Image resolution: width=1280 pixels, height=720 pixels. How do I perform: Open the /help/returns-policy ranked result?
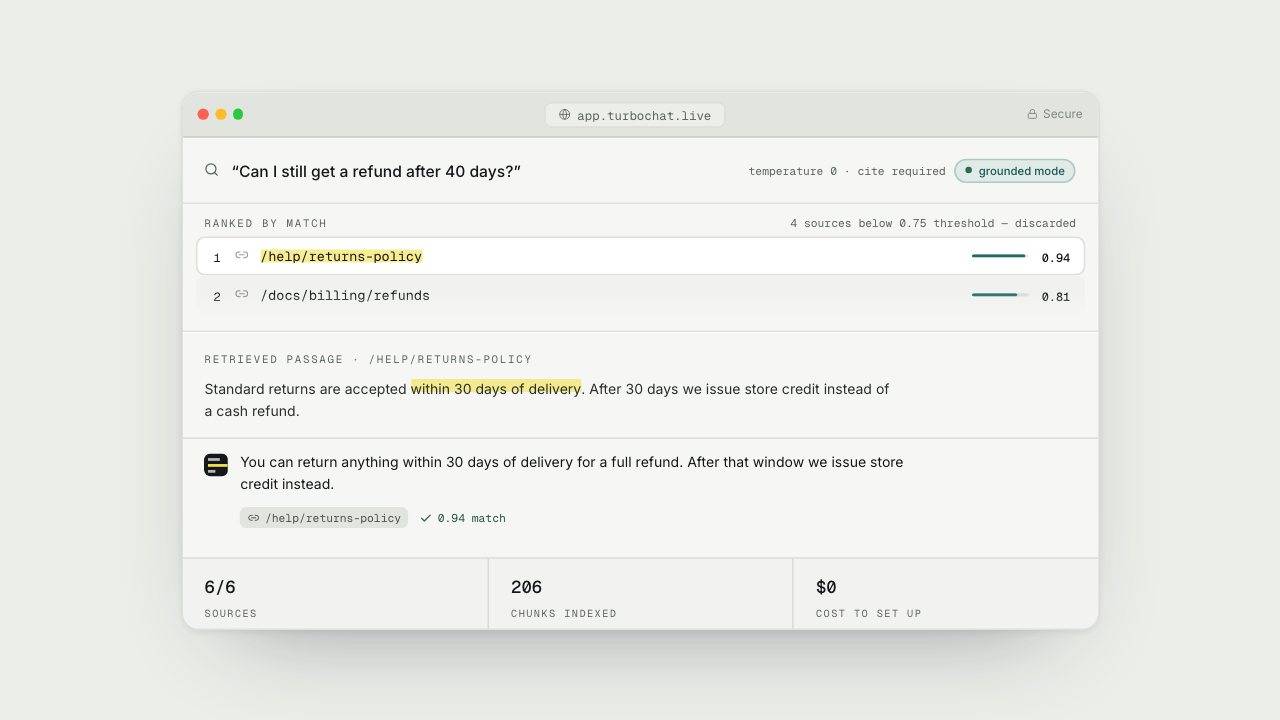pyautogui.click(x=640, y=256)
